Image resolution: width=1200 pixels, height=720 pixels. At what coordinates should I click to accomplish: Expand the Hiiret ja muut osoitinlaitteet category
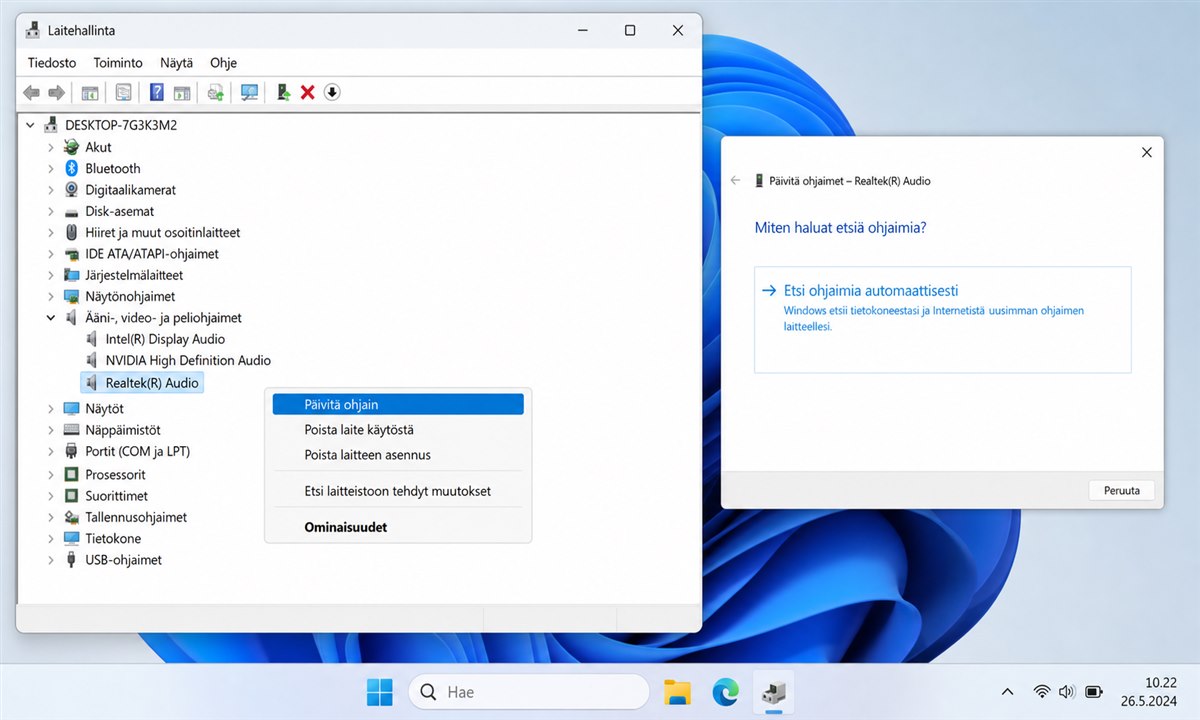pyautogui.click(x=51, y=232)
